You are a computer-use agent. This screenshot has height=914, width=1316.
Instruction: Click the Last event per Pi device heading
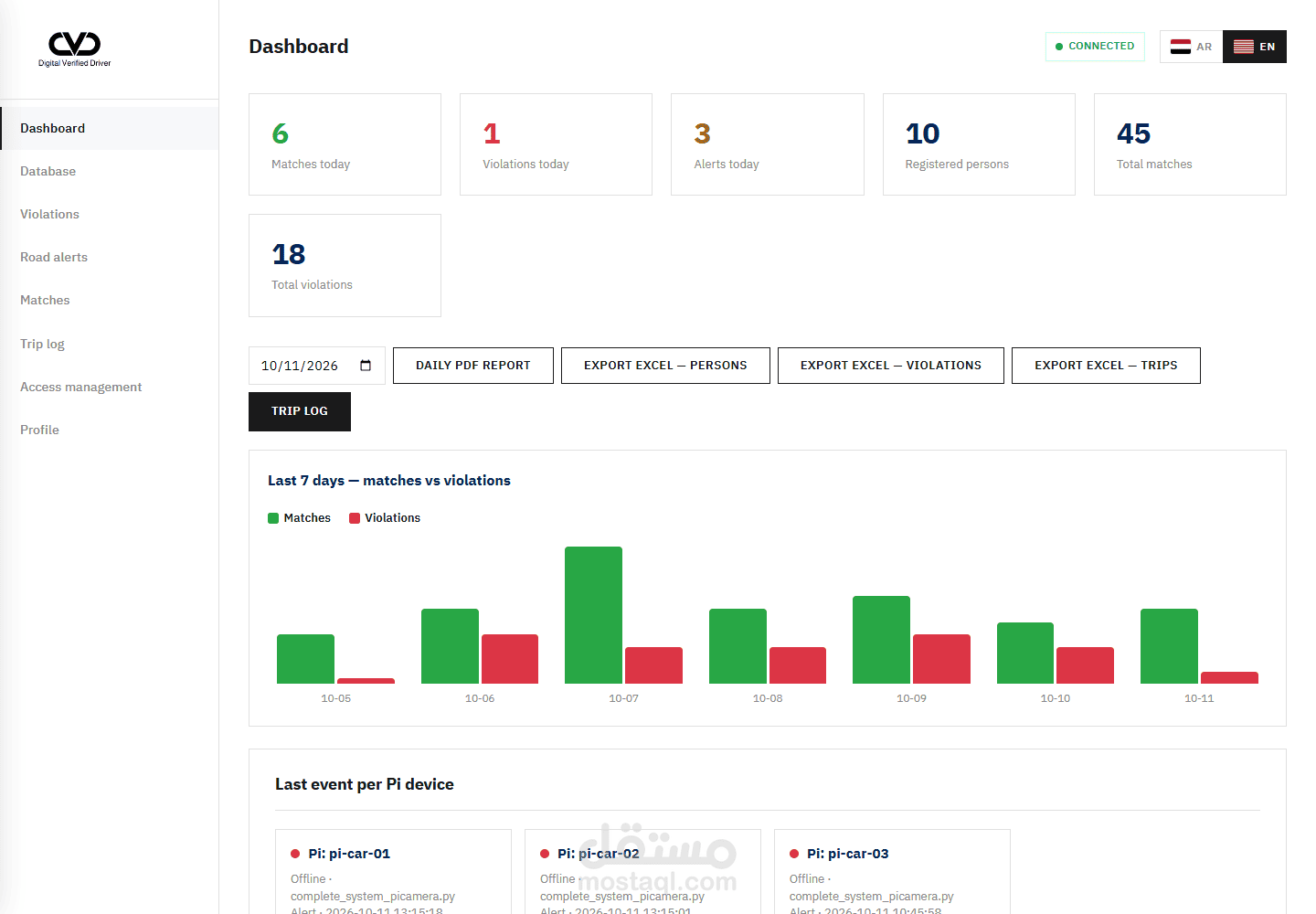[x=365, y=784]
